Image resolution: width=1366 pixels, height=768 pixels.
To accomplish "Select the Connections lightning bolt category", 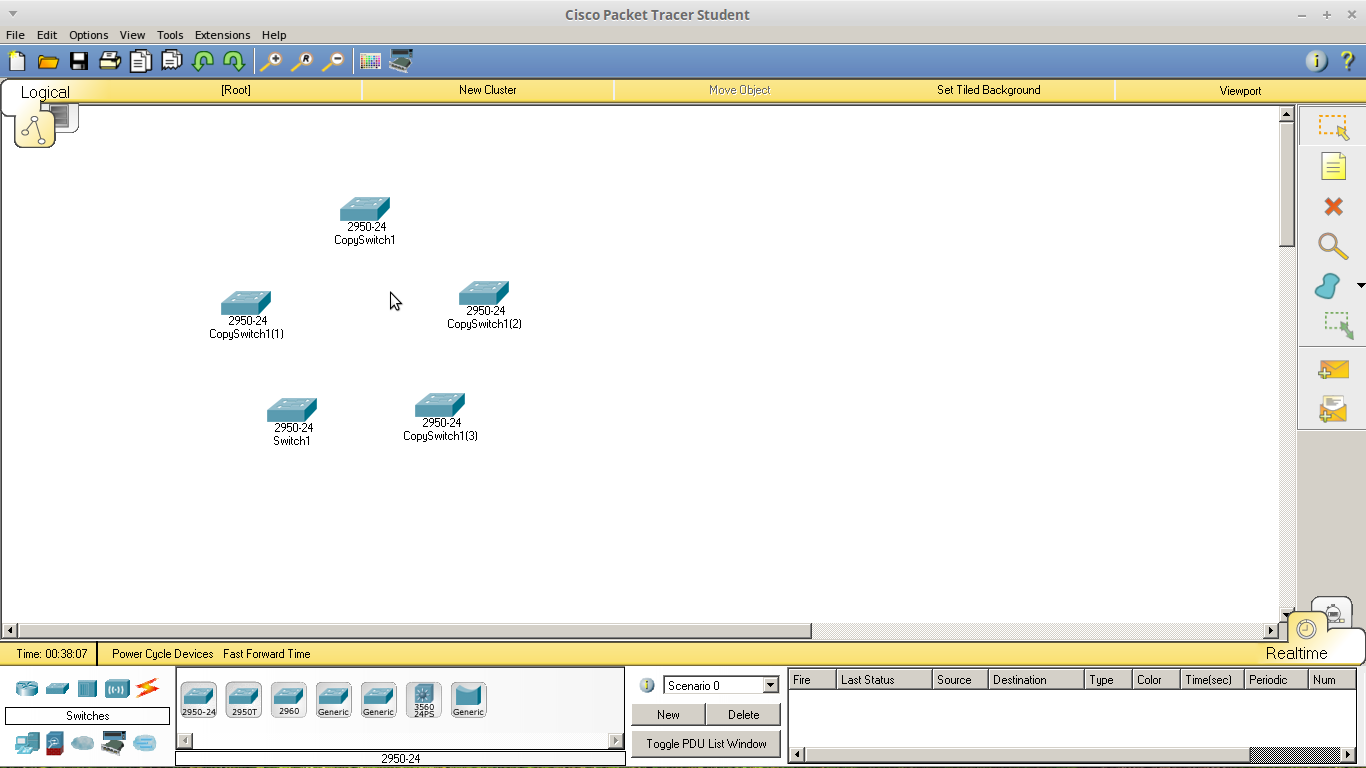I will [x=148, y=687].
